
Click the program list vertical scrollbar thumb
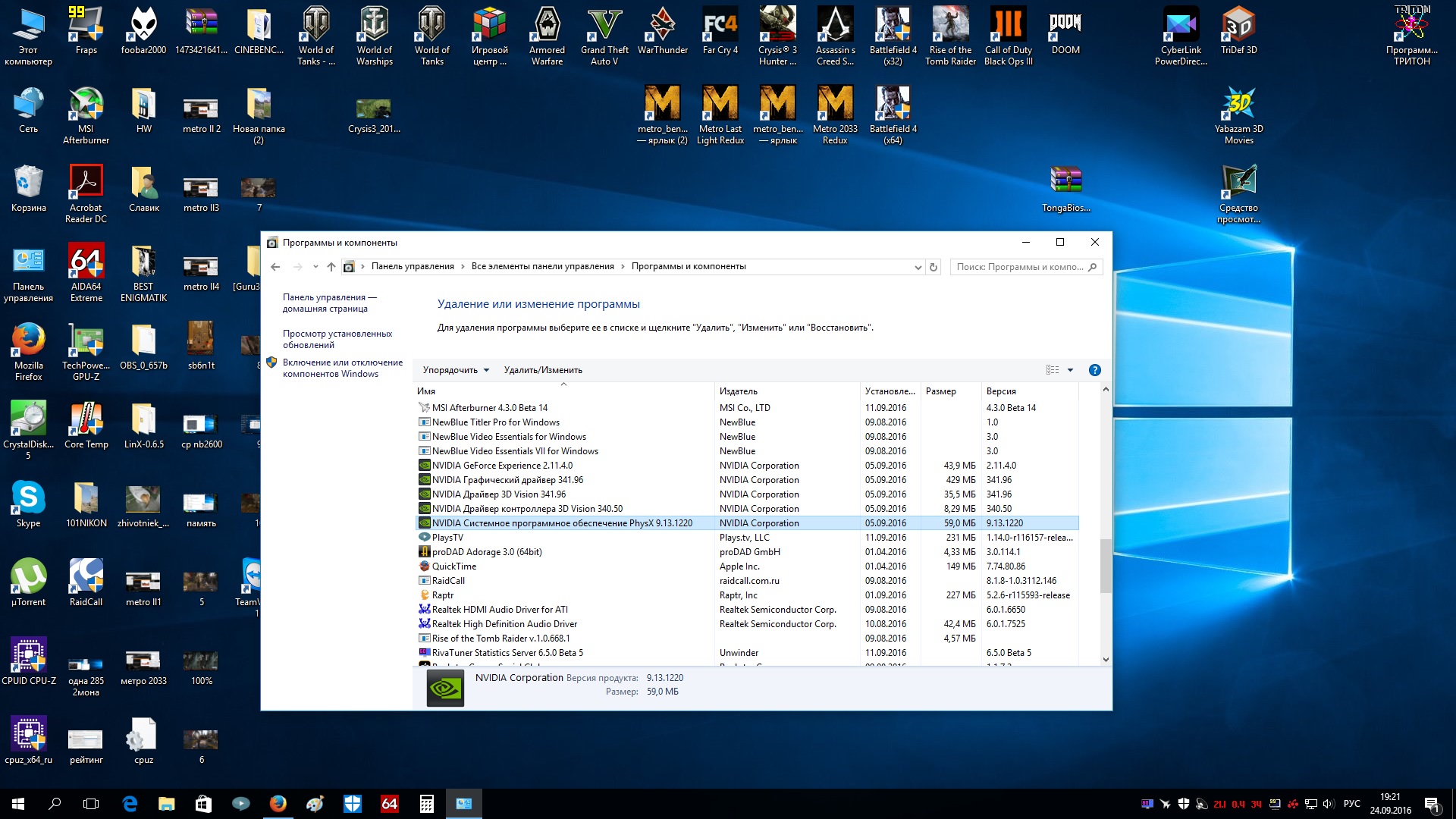pyautogui.click(x=1105, y=565)
